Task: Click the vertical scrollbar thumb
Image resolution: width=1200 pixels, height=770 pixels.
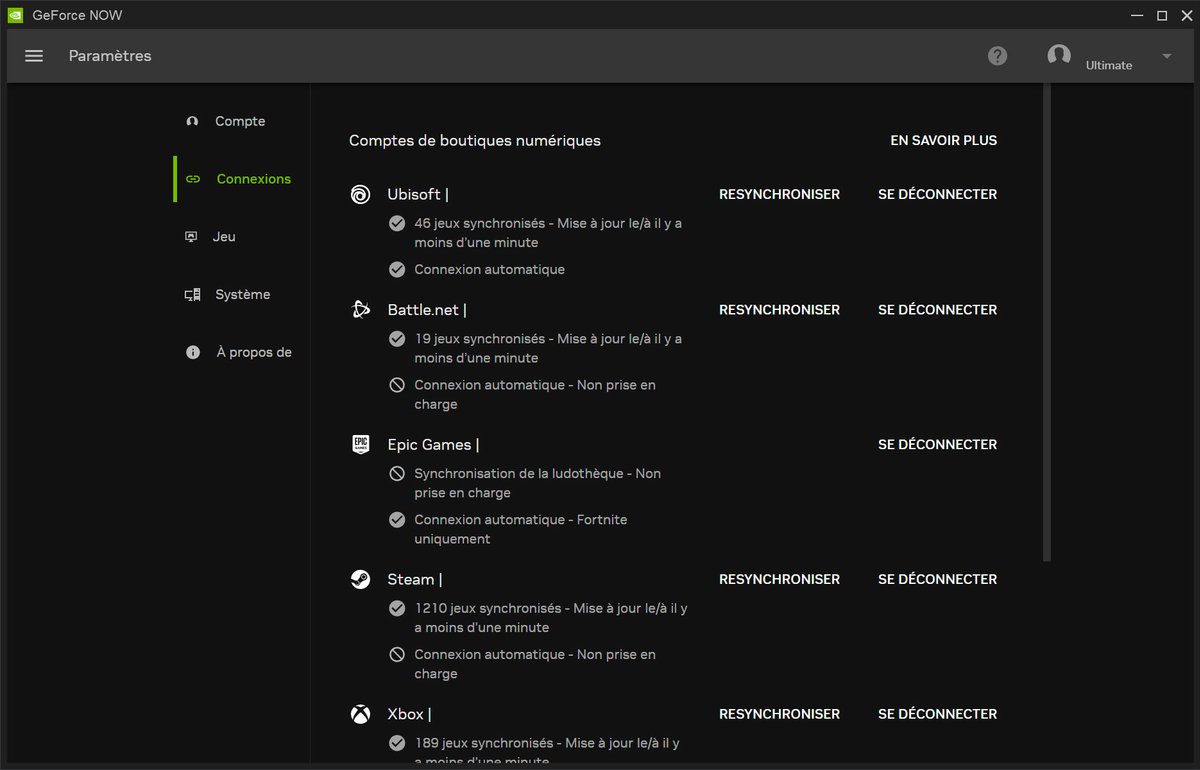Action: coord(1046,320)
